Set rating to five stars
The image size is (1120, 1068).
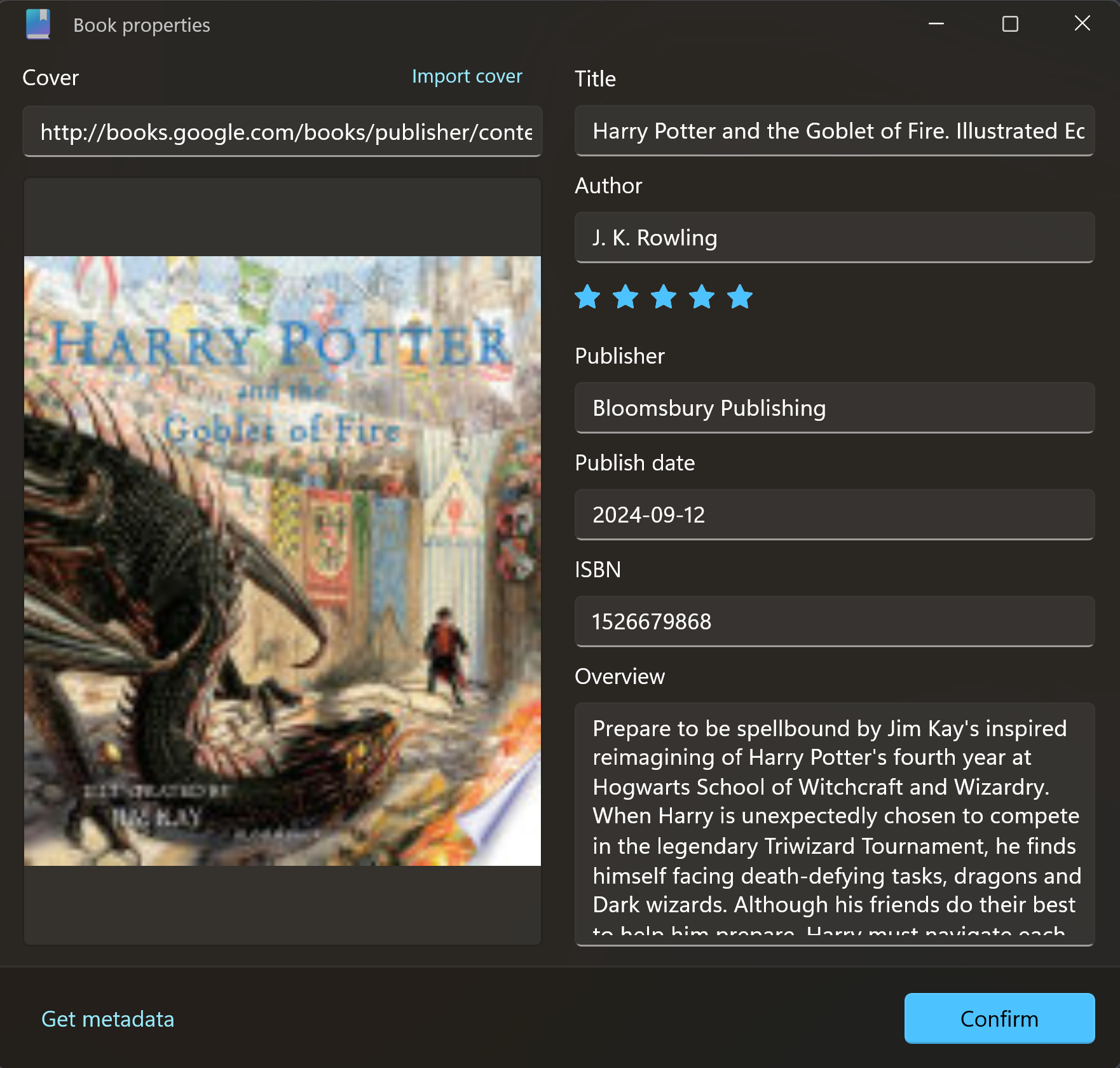tap(740, 297)
